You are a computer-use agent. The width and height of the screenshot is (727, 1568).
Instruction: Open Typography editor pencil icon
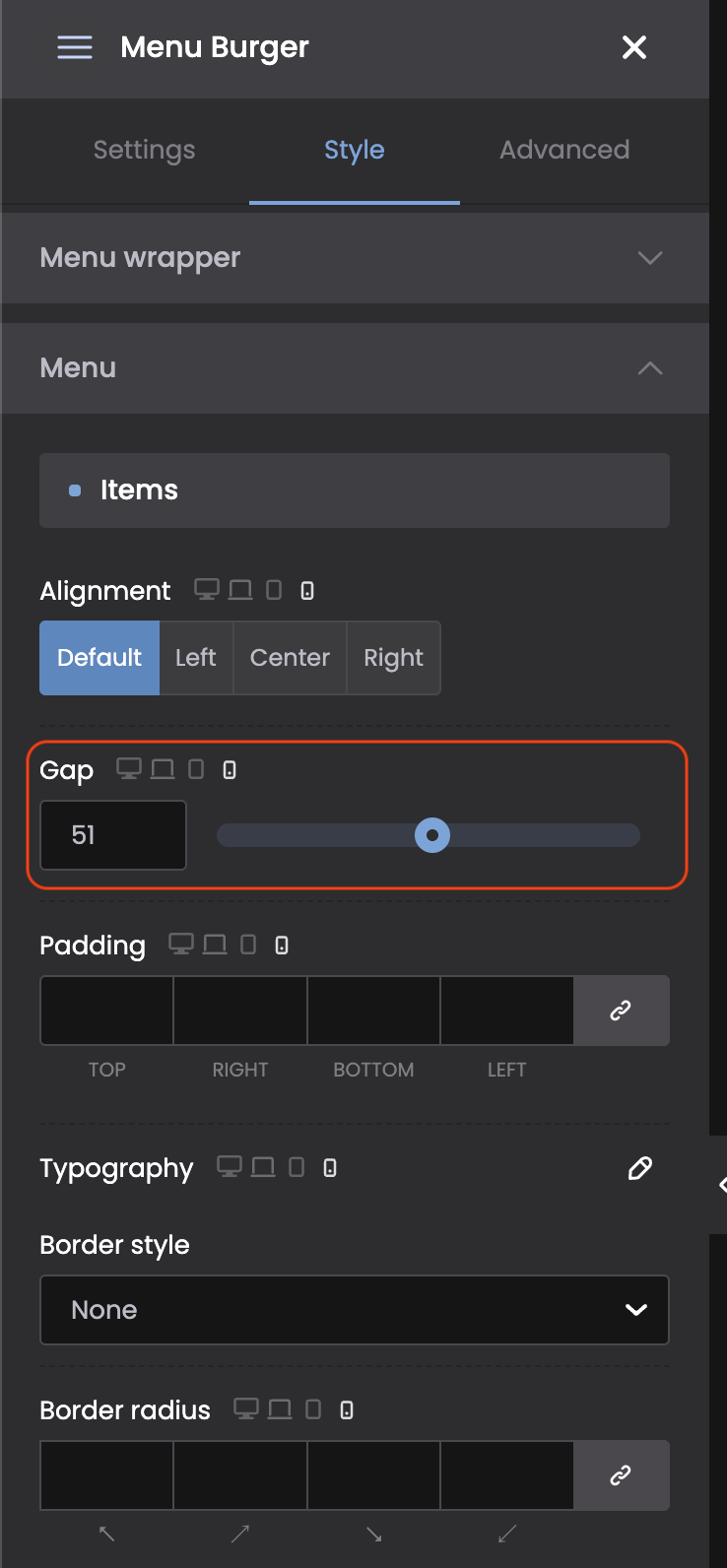639,1168
